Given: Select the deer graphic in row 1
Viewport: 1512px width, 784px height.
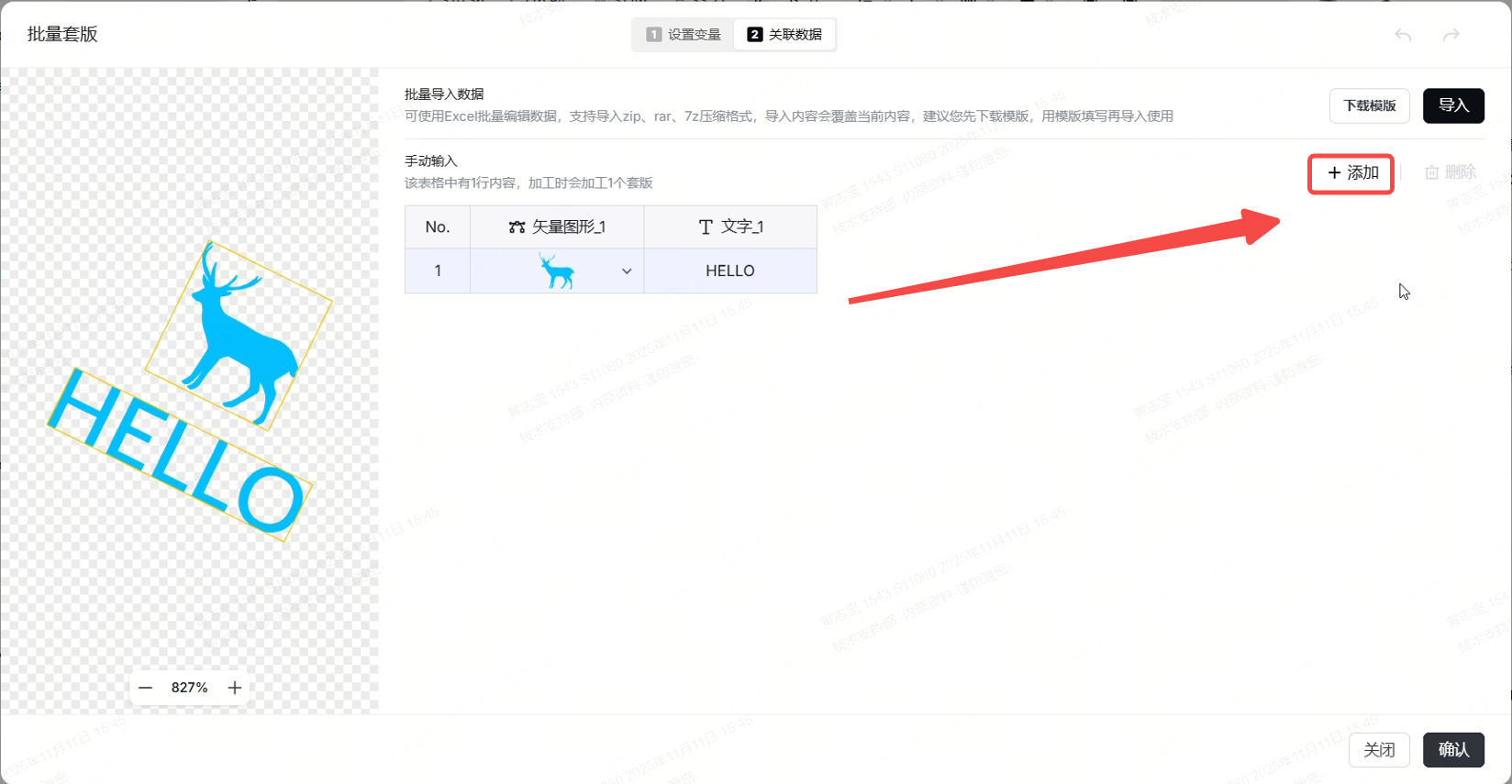Looking at the screenshot, I should [x=556, y=271].
